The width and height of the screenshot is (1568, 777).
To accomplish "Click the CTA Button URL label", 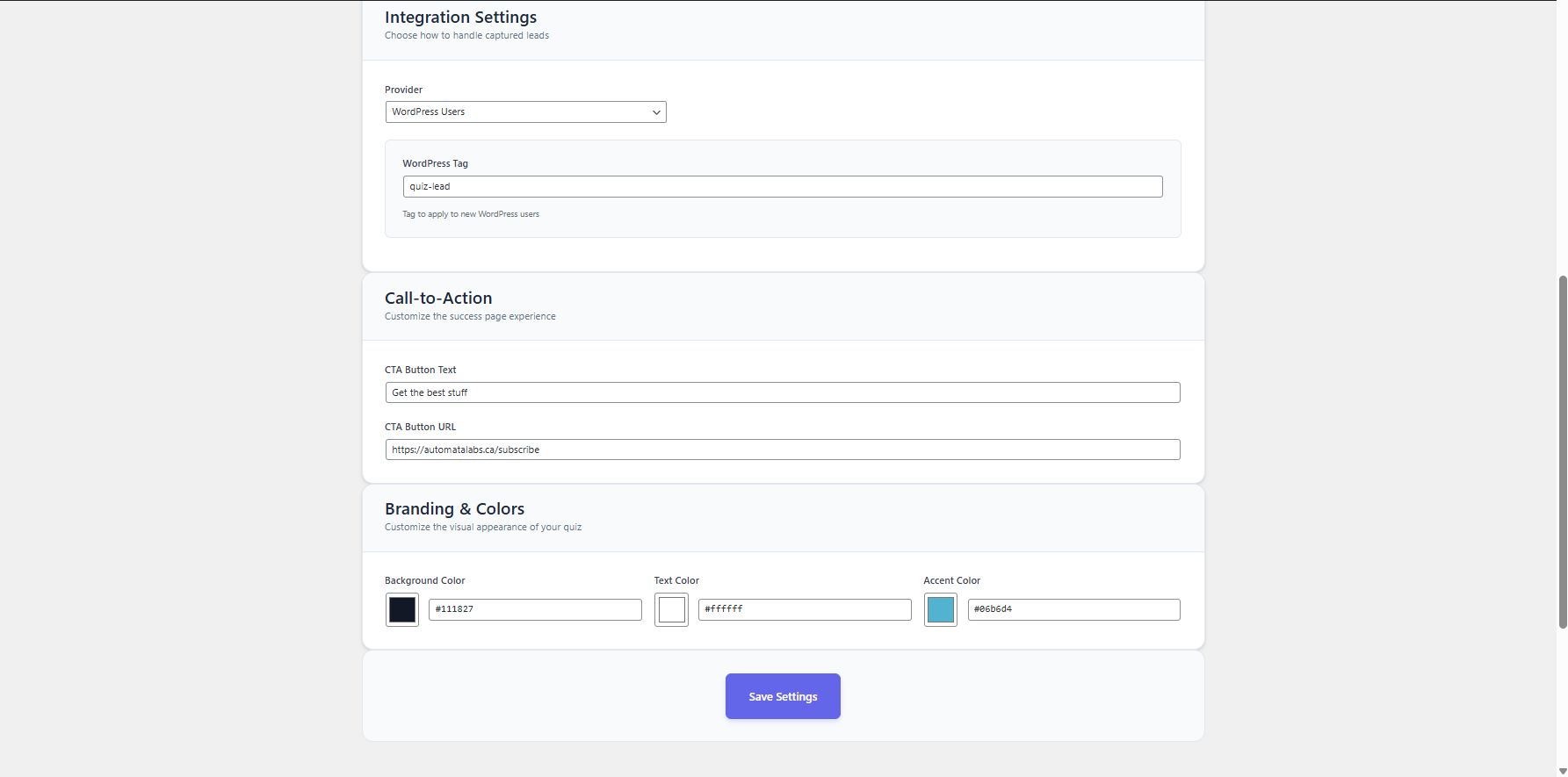I will point(420,427).
